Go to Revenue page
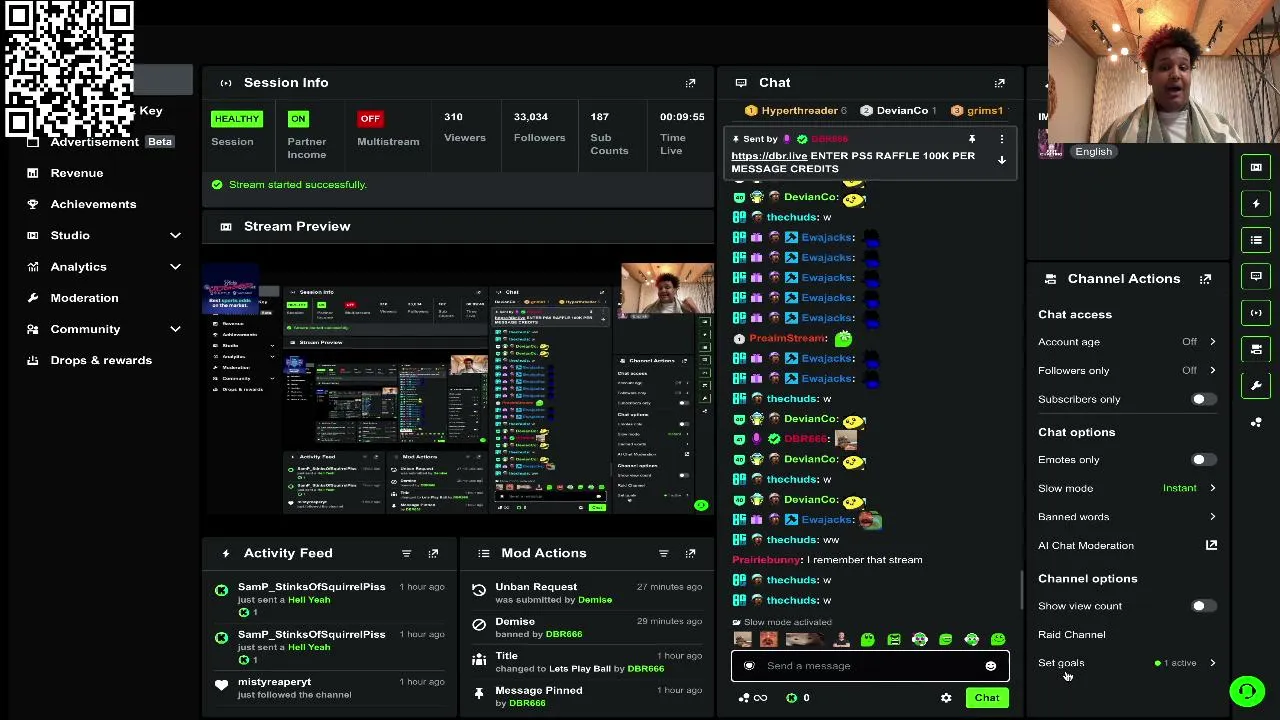 click(x=77, y=173)
